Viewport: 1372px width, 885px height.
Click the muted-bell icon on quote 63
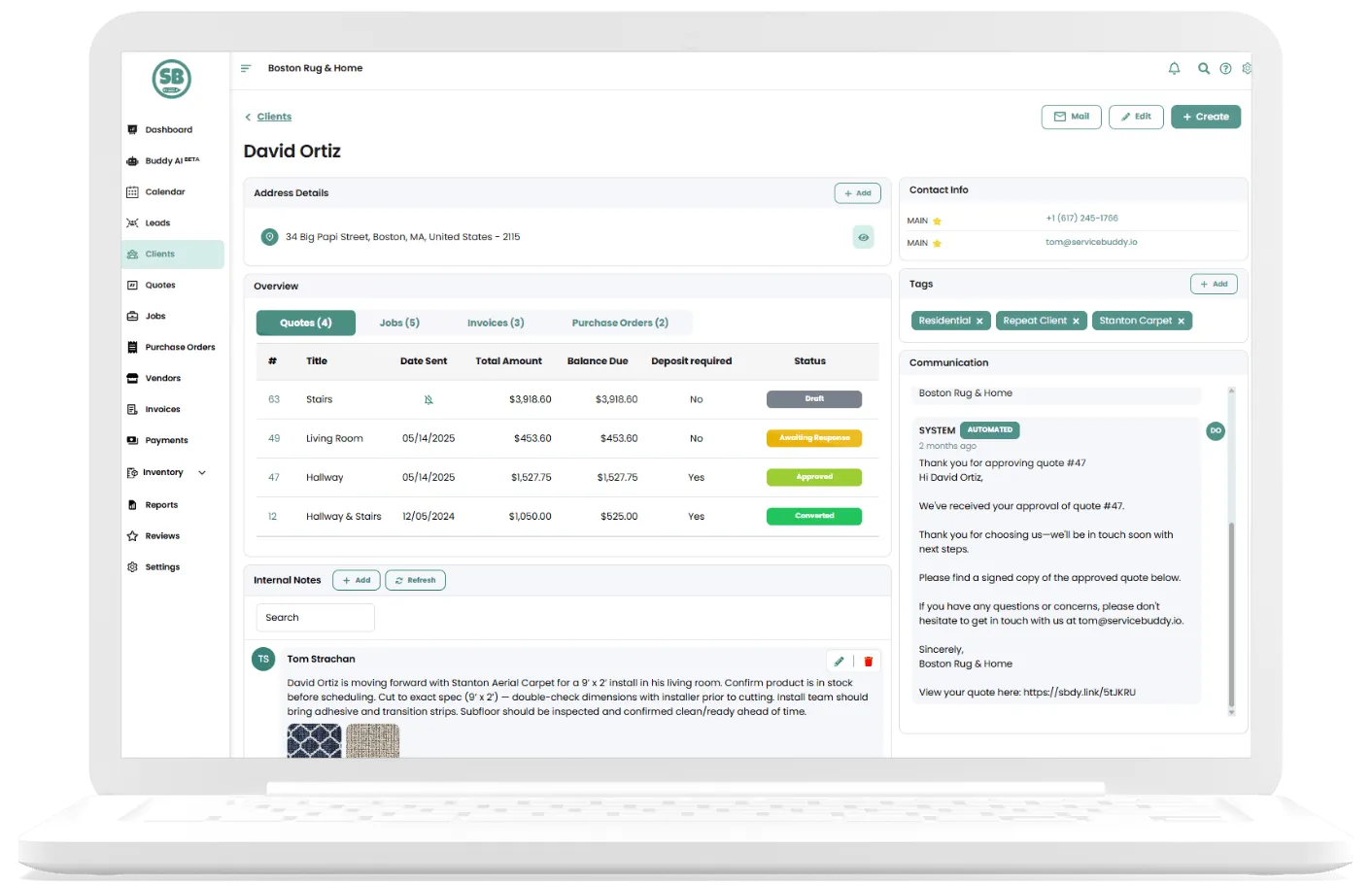pyautogui.click(x=429, y=398)
